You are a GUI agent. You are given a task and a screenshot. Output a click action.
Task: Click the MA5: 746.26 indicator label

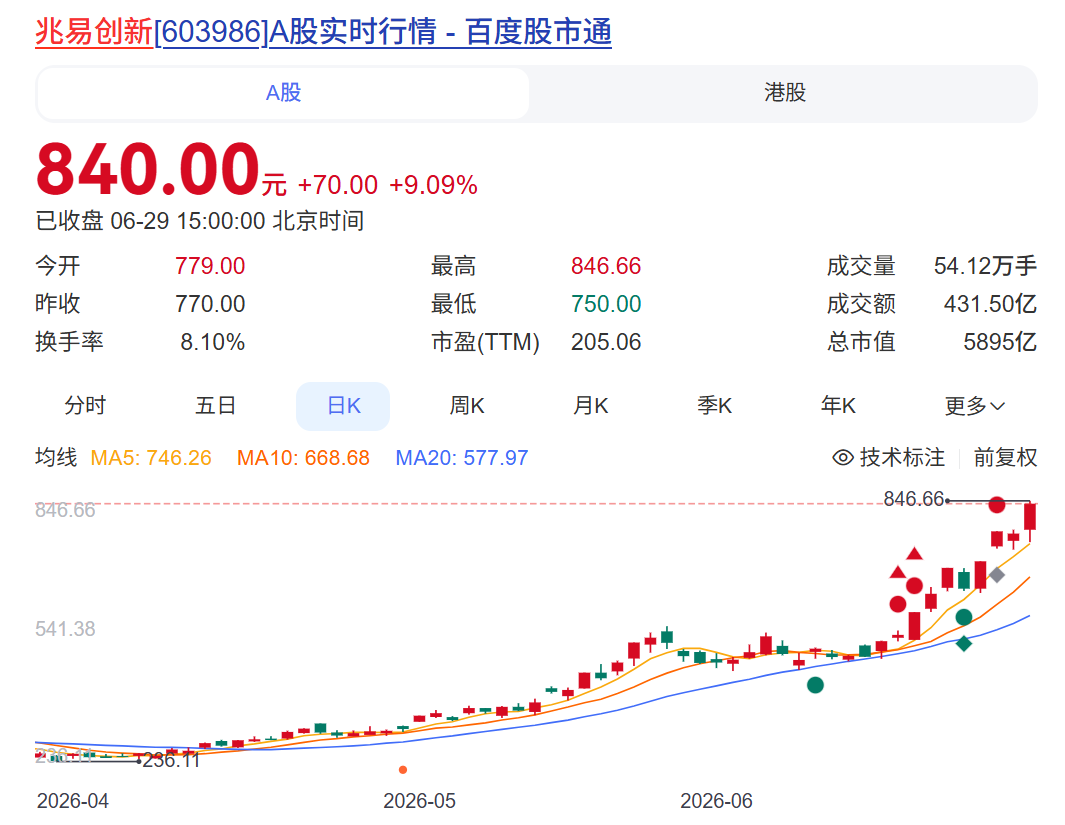[151, 458]
